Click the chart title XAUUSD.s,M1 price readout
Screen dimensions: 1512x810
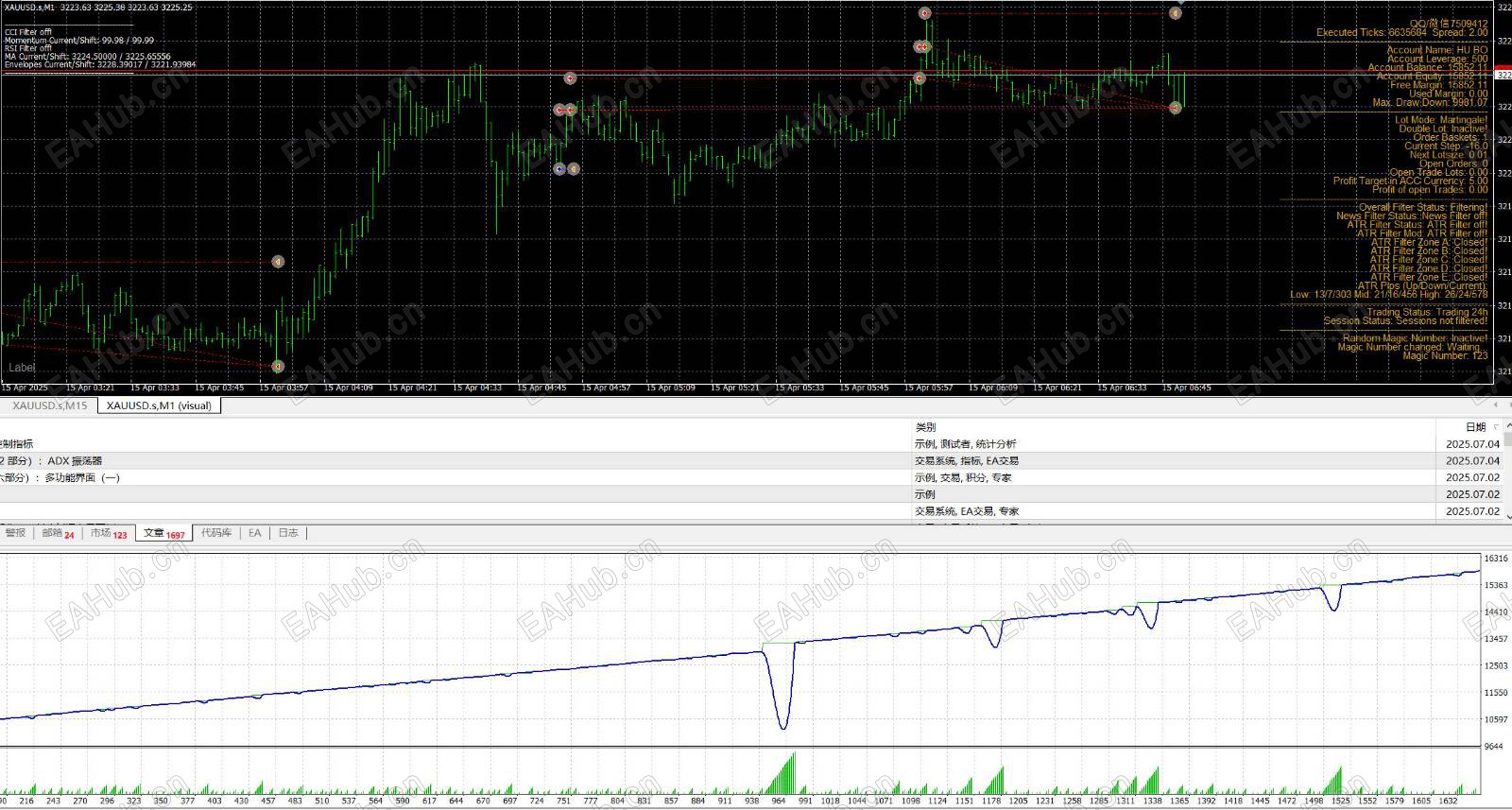(x=98, y=8)
